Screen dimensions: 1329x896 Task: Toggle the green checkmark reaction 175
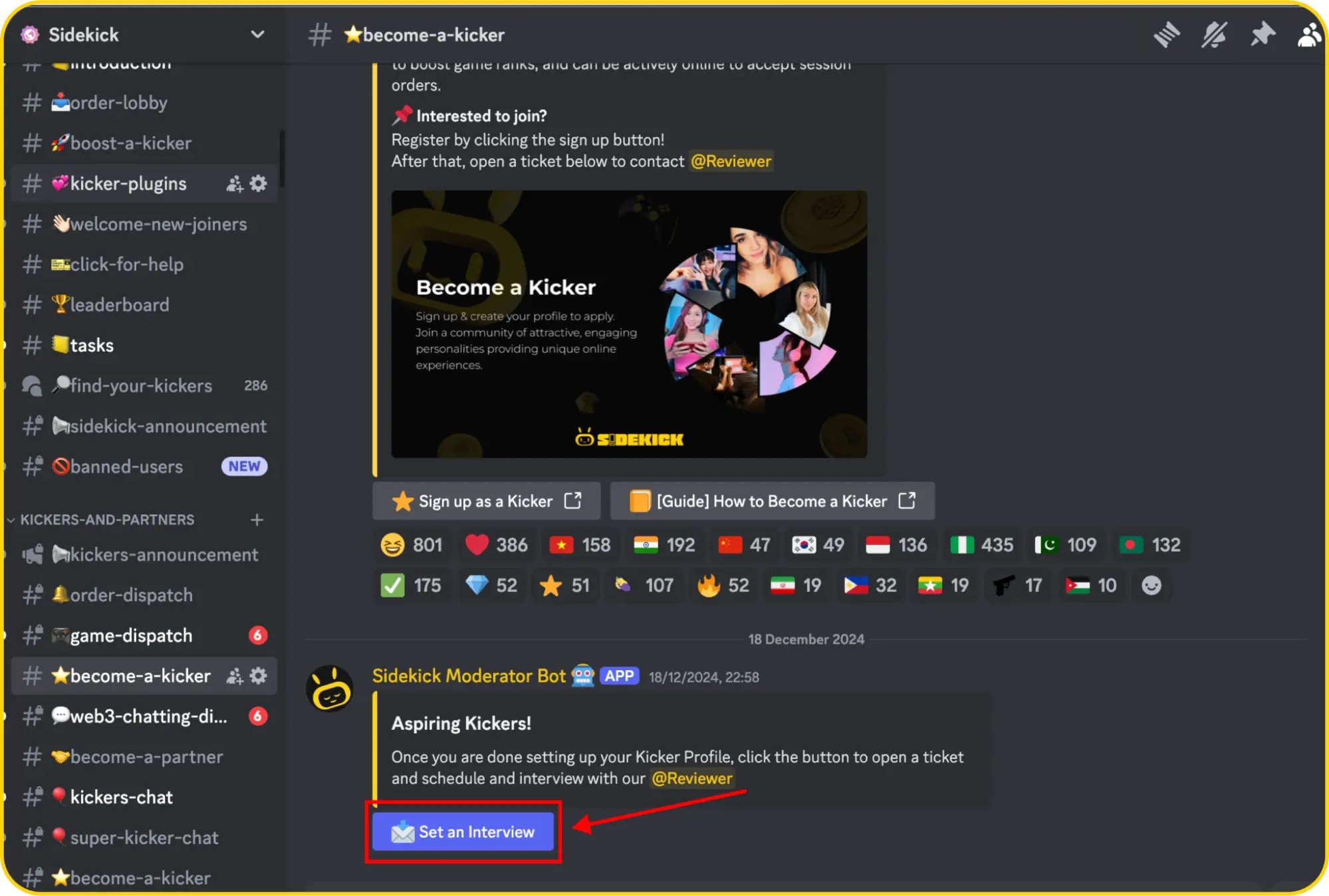(x=412, y=586)
